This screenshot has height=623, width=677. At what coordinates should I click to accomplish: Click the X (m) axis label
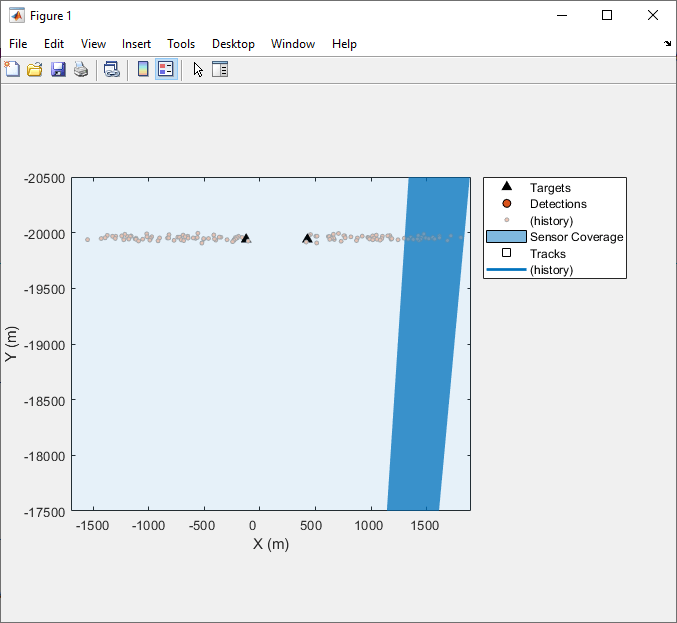[x=271, y=544]
